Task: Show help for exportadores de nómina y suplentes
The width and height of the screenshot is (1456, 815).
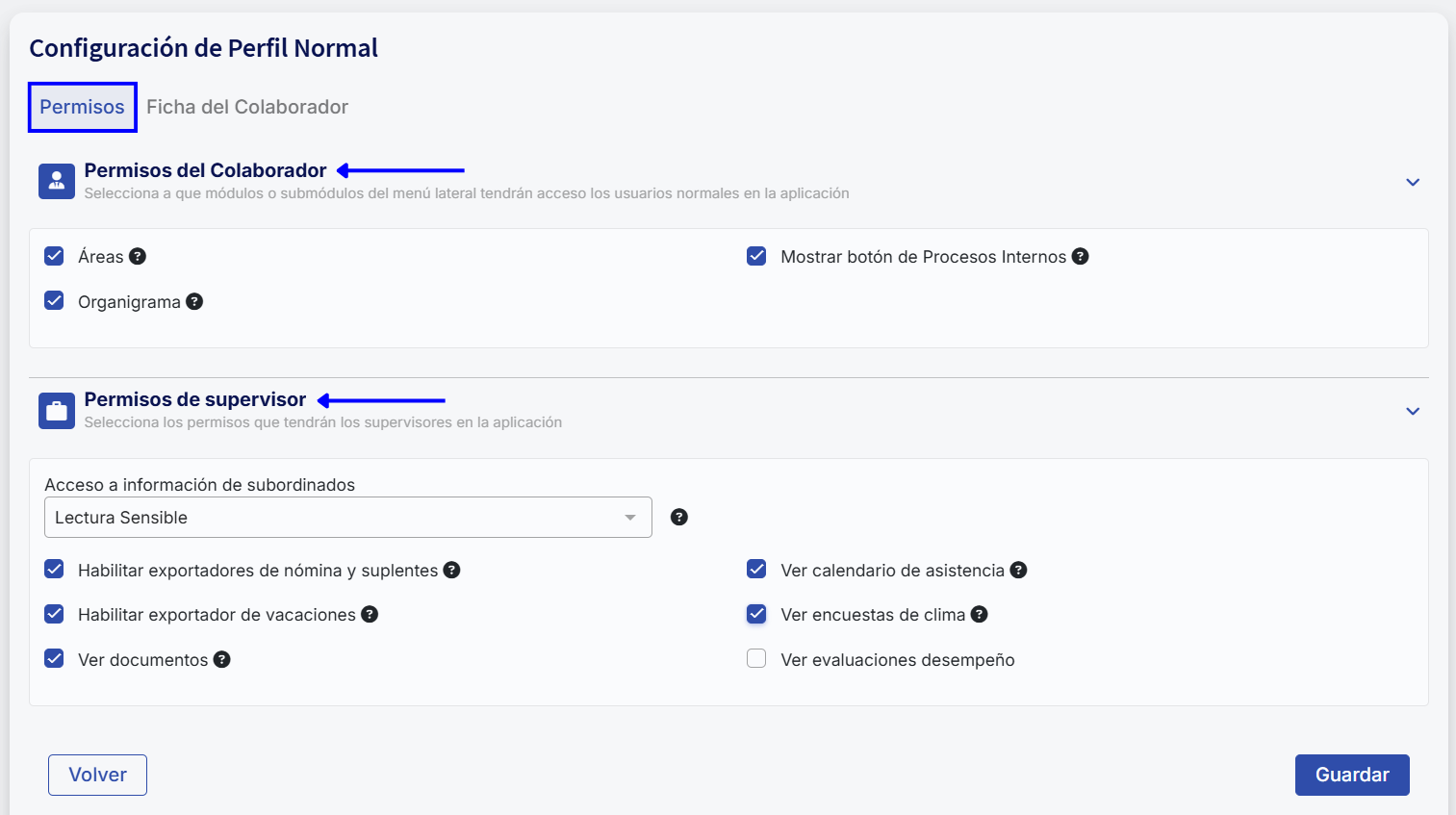Action: click(451, 570)
